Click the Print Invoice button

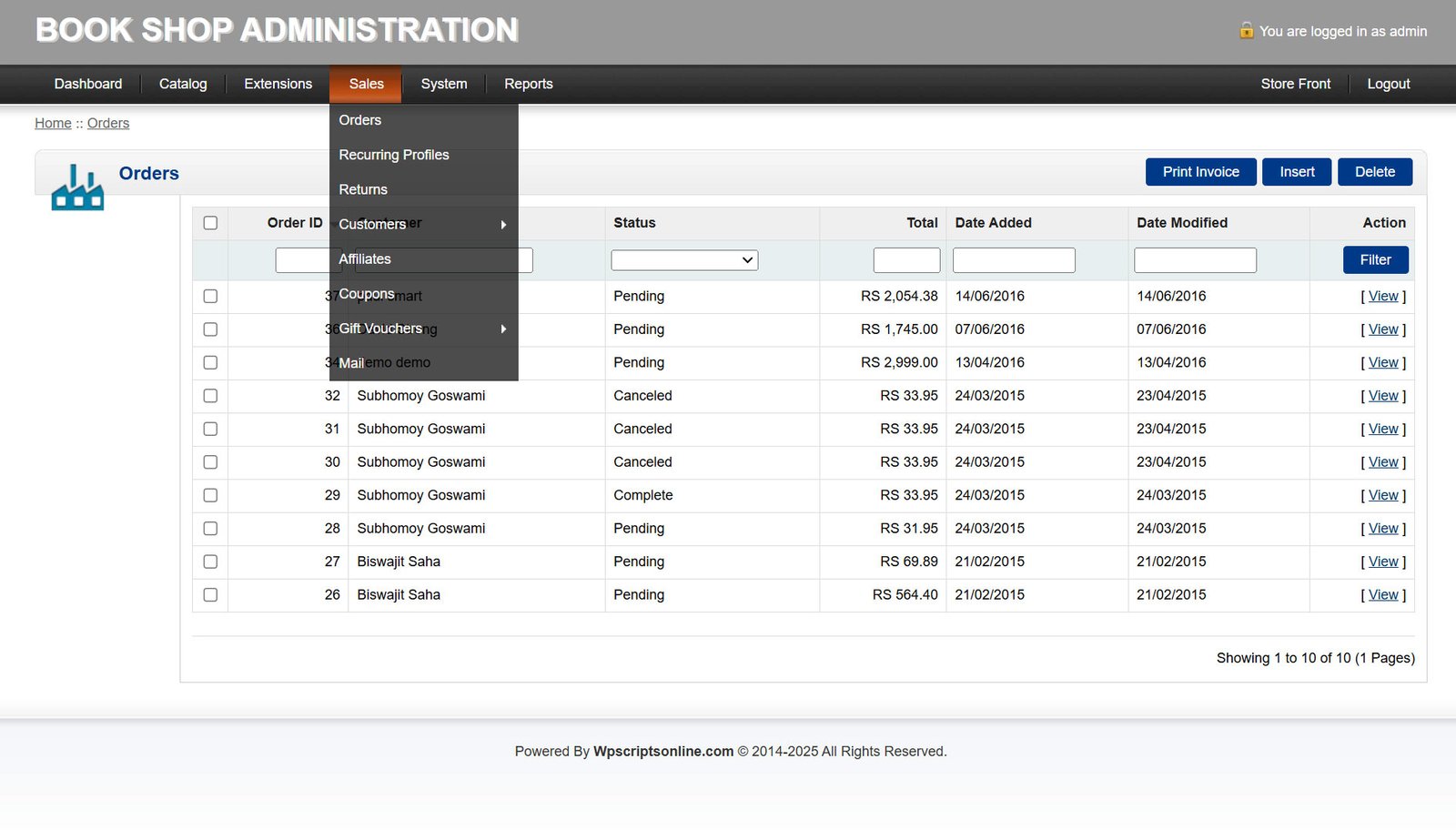[1201, 172]
